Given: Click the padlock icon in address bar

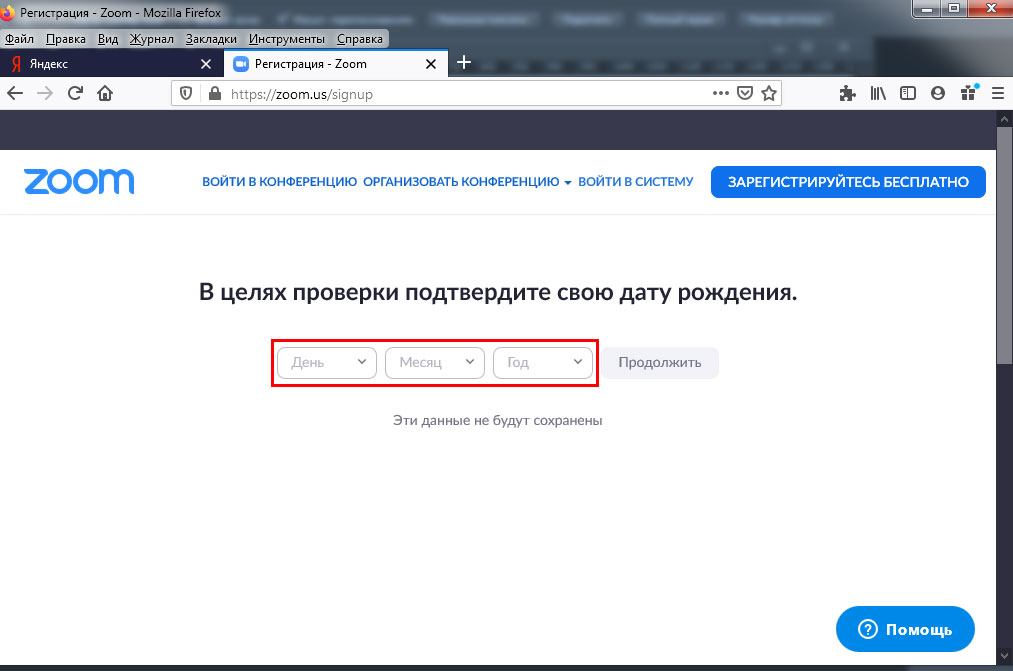Looking at the screenshot, I should click(x=214, y=92).
